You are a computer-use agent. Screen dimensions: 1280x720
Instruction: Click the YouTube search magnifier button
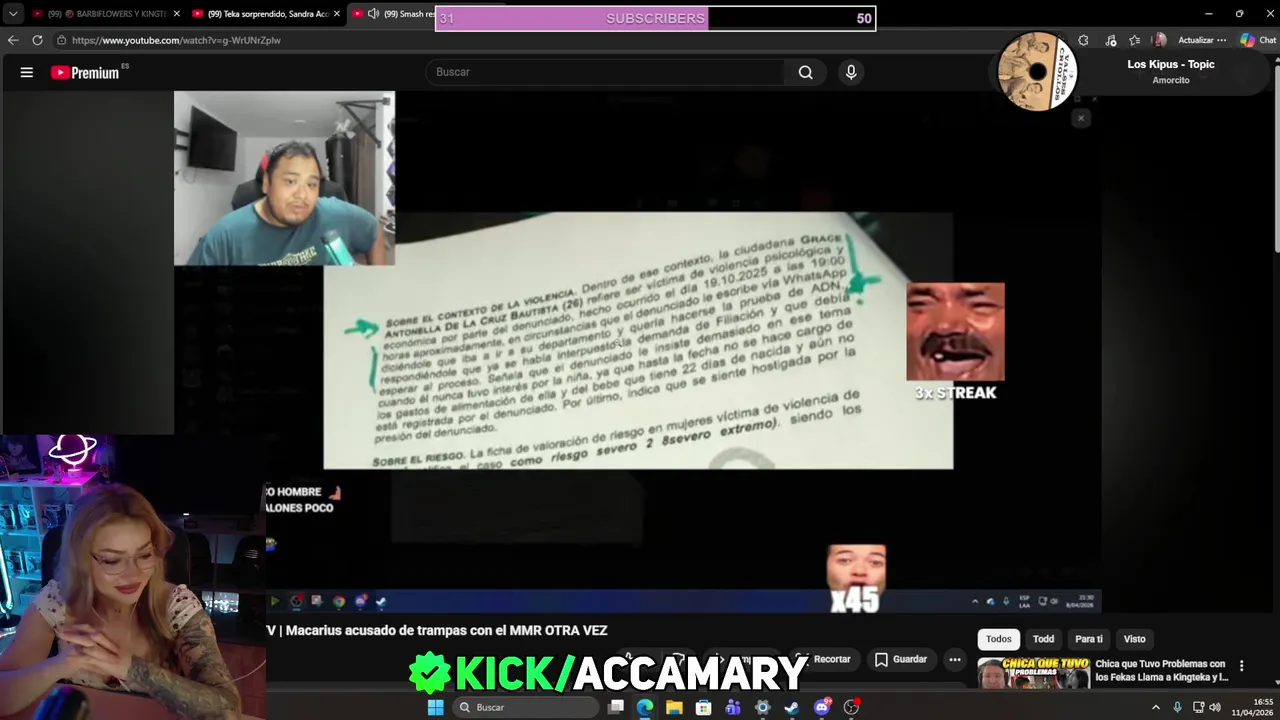click(x=805, y=72)
